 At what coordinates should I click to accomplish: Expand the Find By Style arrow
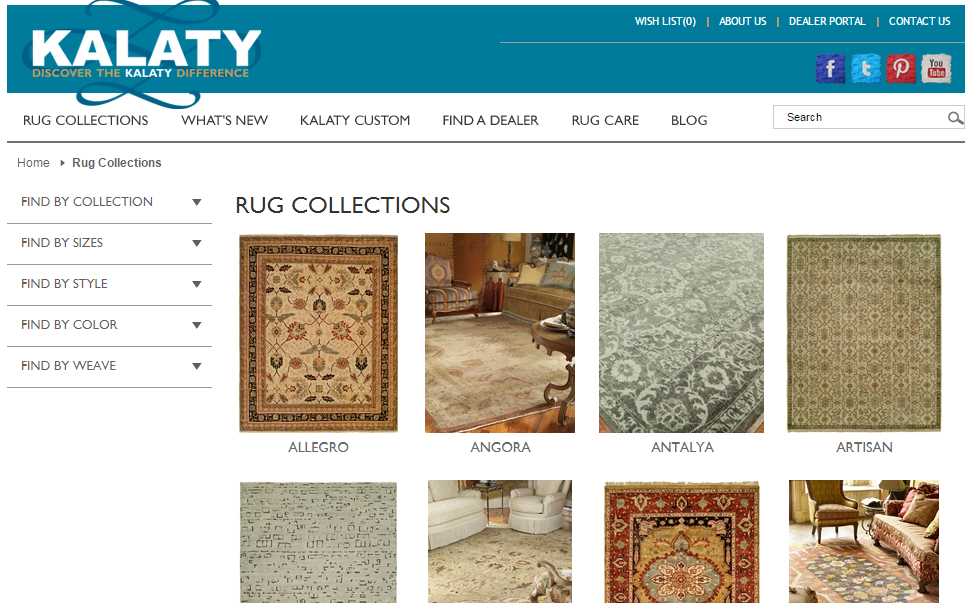click(x=196, y=284)
